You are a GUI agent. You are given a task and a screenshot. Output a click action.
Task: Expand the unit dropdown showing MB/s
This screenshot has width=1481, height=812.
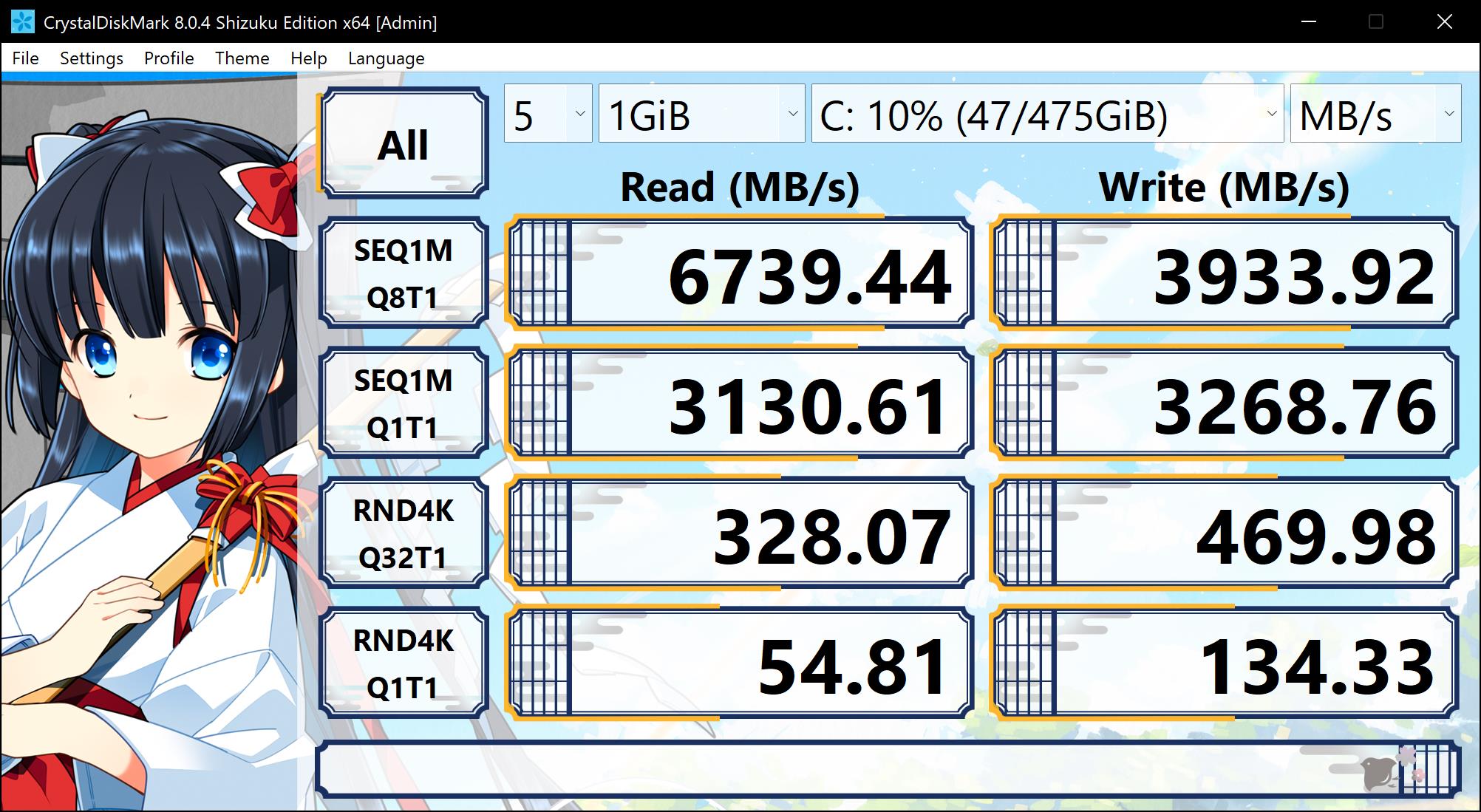coord(1375,113)
